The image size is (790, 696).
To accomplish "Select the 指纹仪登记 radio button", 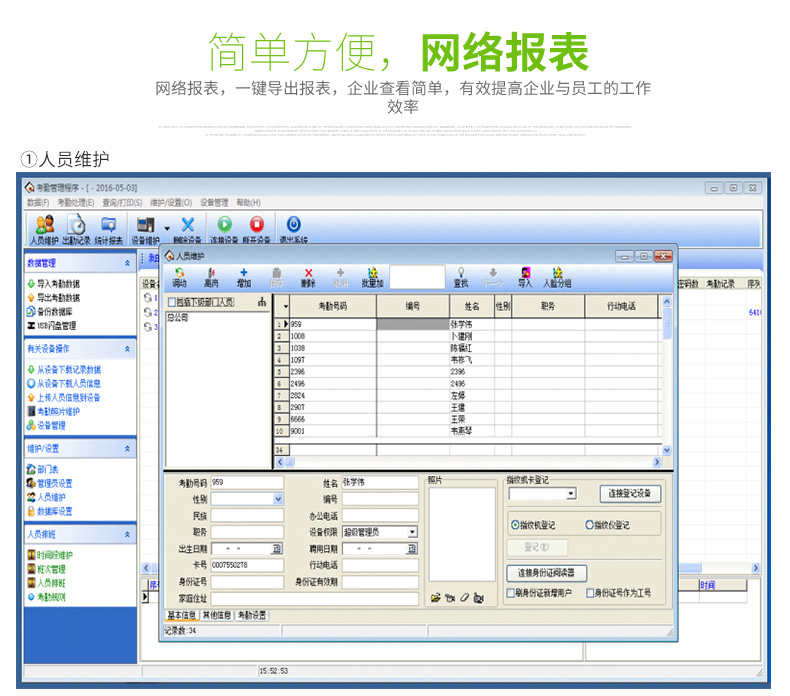I will [x=589, y=525].
